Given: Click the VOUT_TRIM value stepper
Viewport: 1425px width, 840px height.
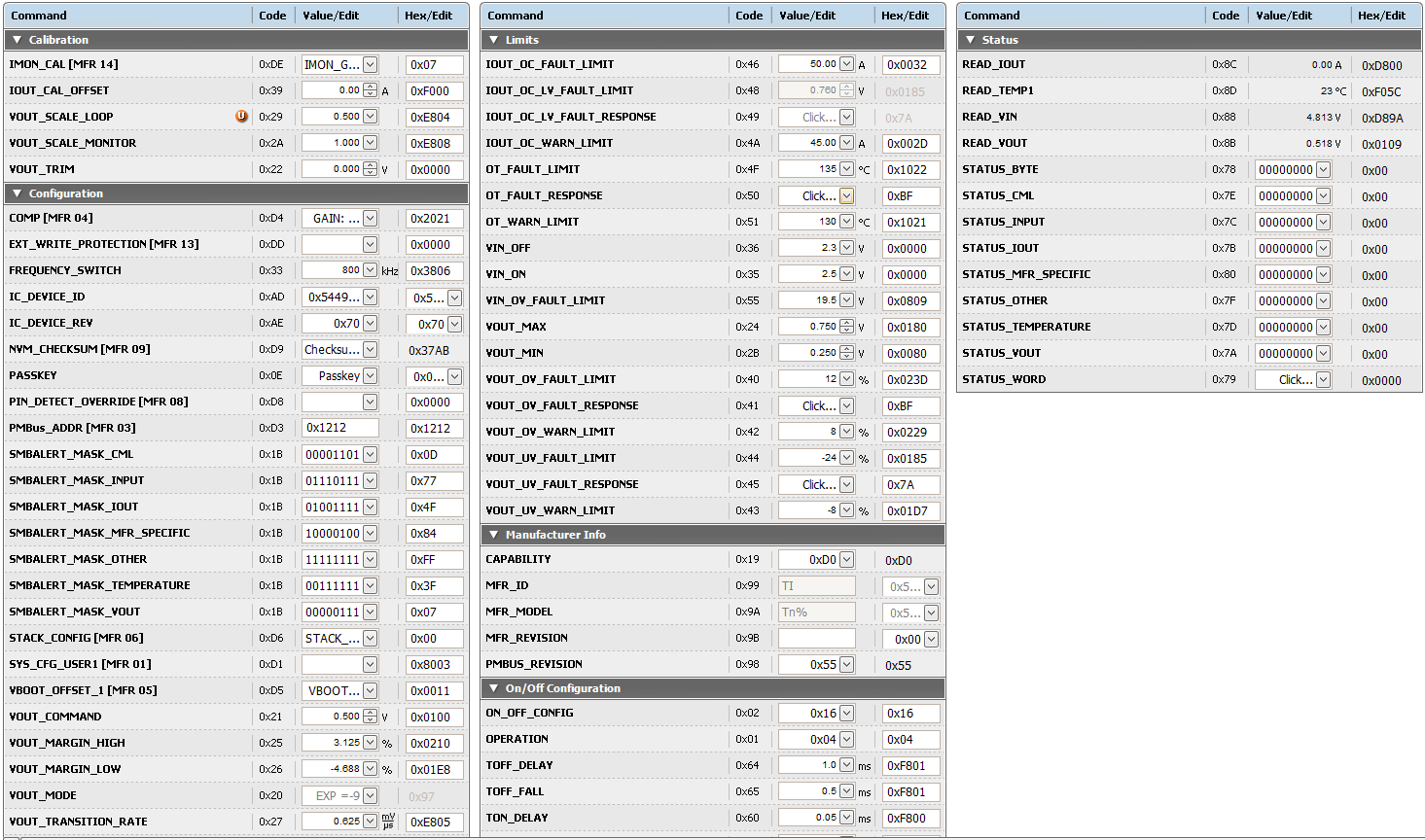Looking at the screenshot, I should [370, 169].
